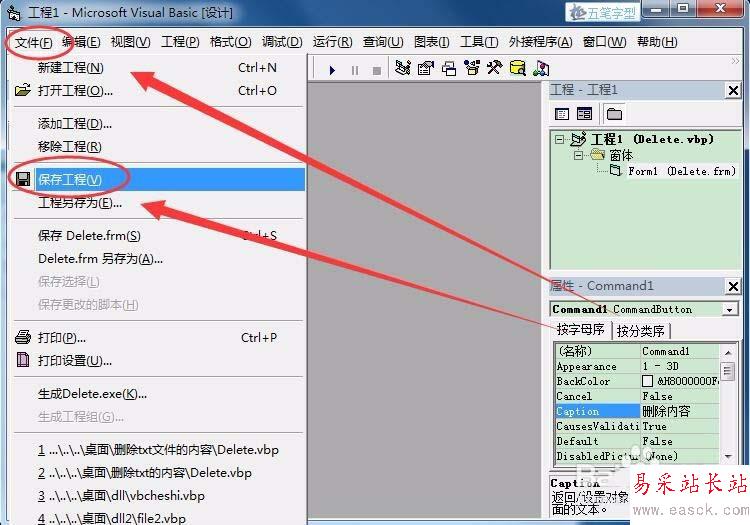The height and width of the screenshot is (525, 750).
Task: Open the Project Explorer toolbar icon
Action: point(403,68)
